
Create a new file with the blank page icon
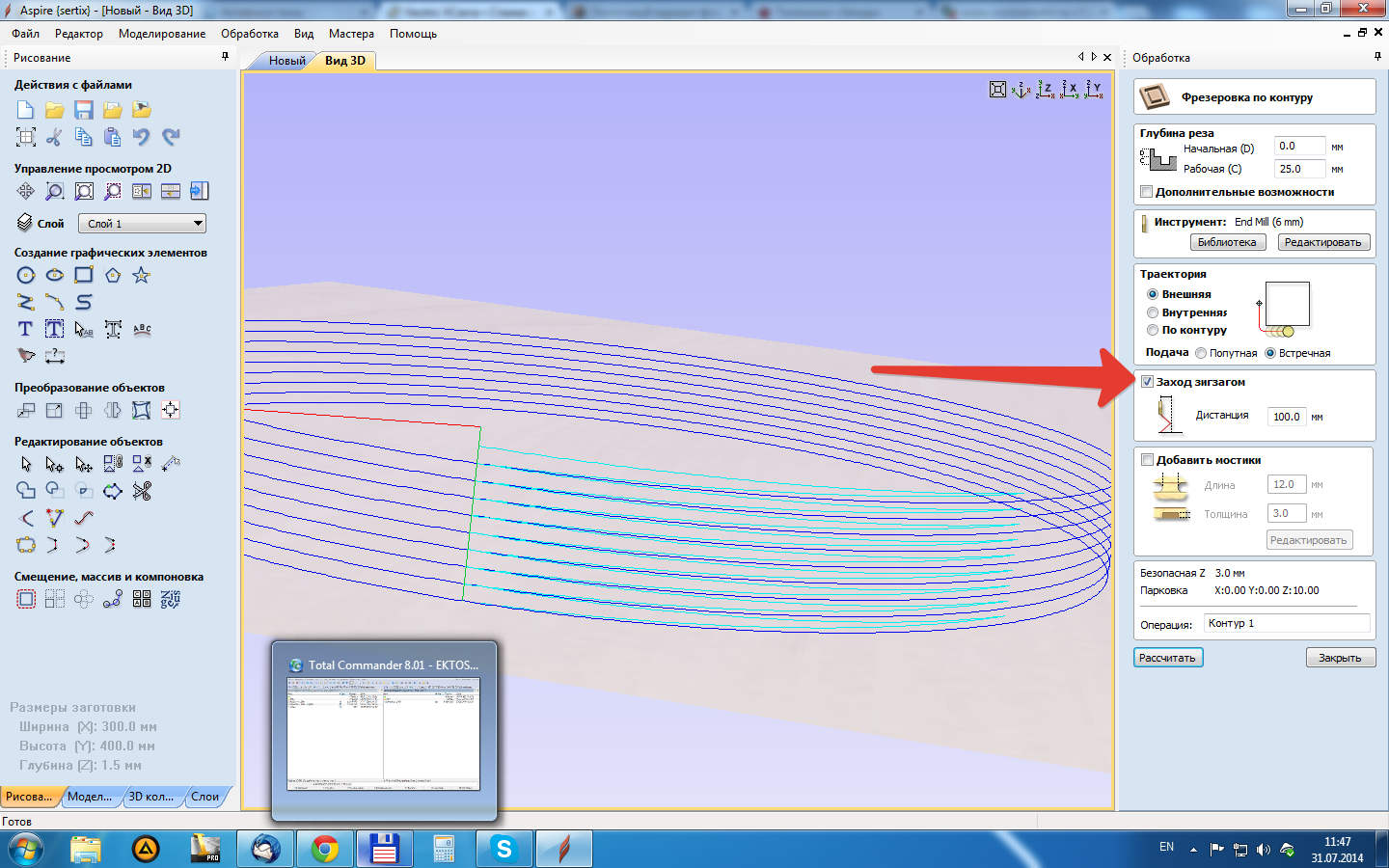[x=26, y=110]
